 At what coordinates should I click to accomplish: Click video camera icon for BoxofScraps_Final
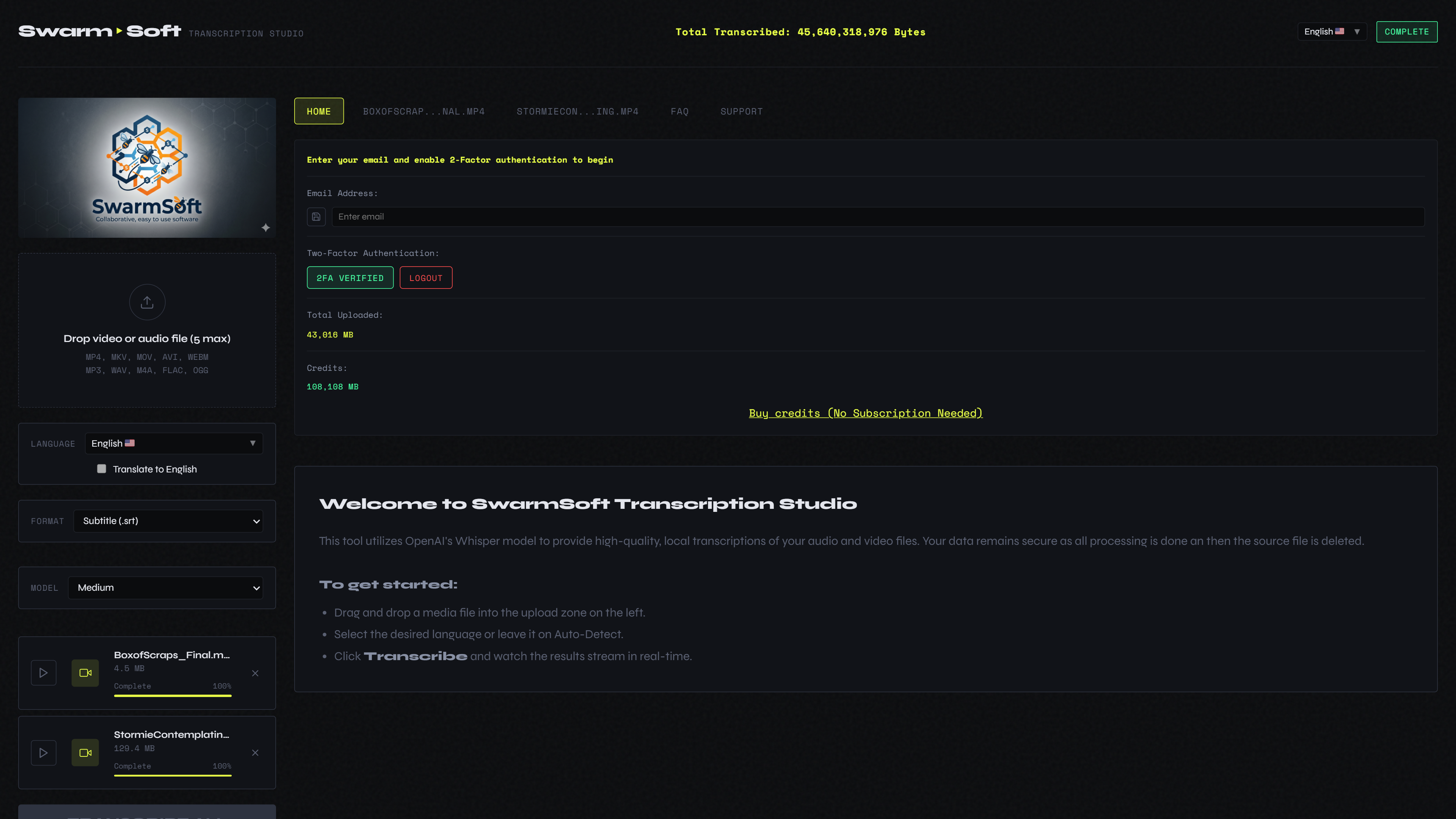[85, 673]
